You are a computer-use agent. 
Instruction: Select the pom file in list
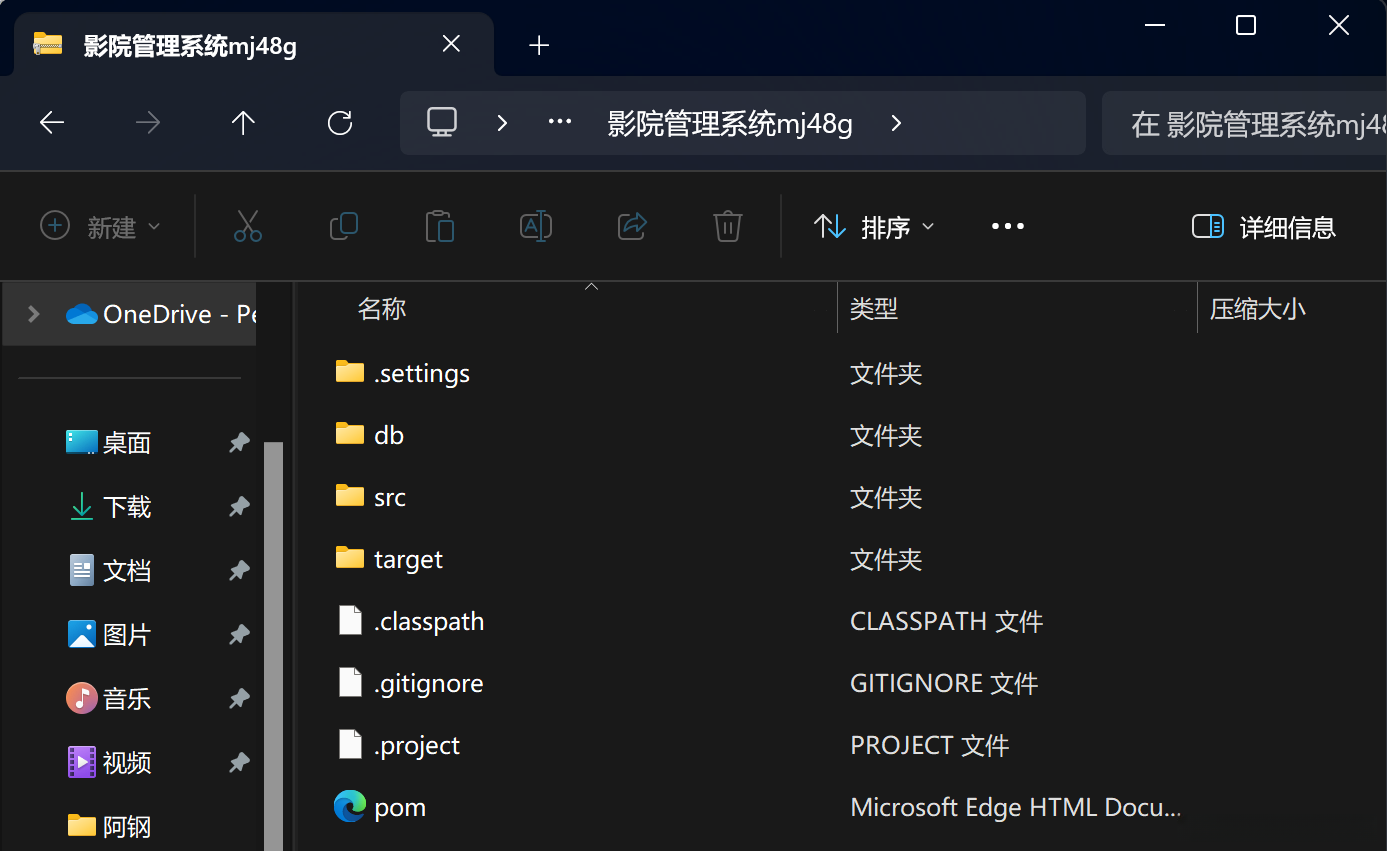pos(400,807)
